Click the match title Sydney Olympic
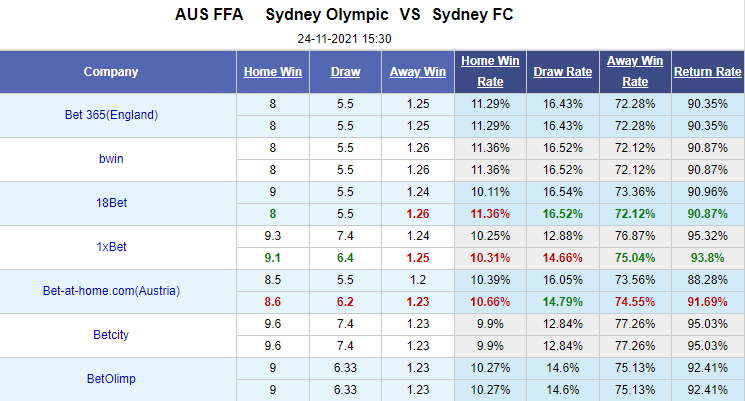The width and height of the screenshot is (745, 401). pos(327,15)
